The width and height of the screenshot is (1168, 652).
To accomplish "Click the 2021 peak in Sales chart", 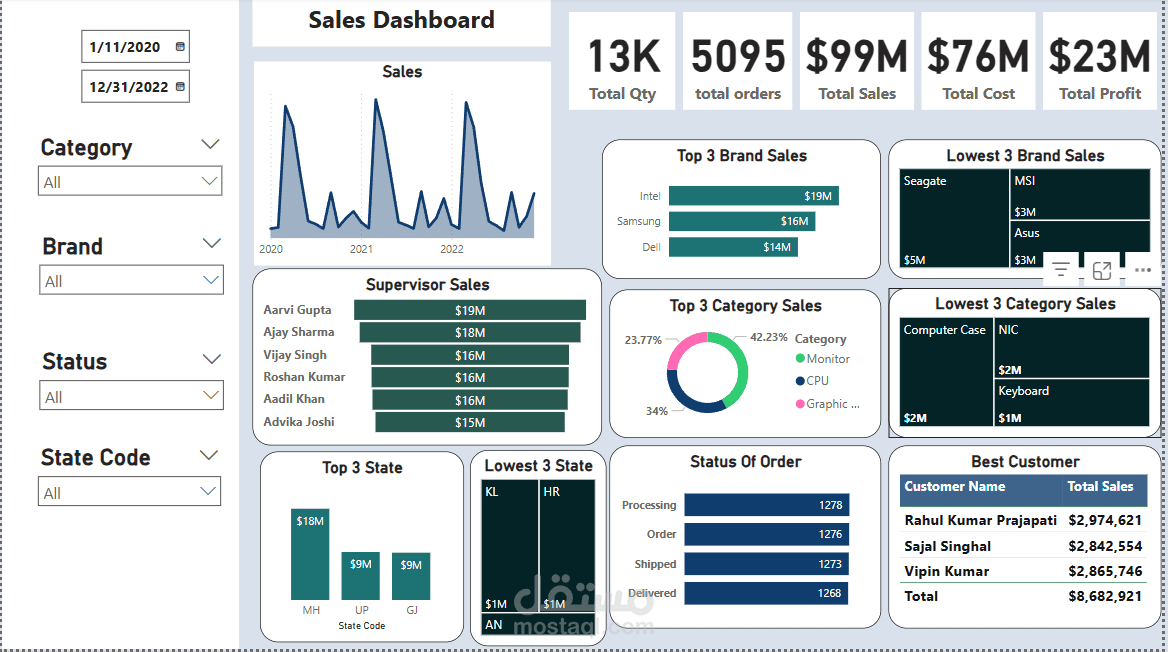I will click(376, 101).
